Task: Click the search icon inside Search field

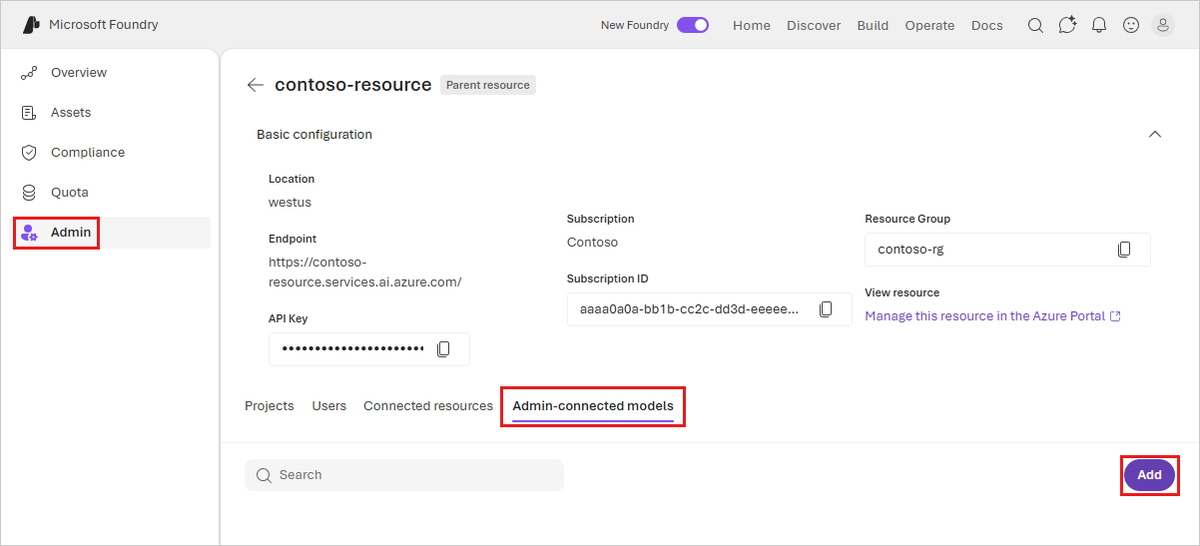Action: pyautogui.click(x=264, y=475)
